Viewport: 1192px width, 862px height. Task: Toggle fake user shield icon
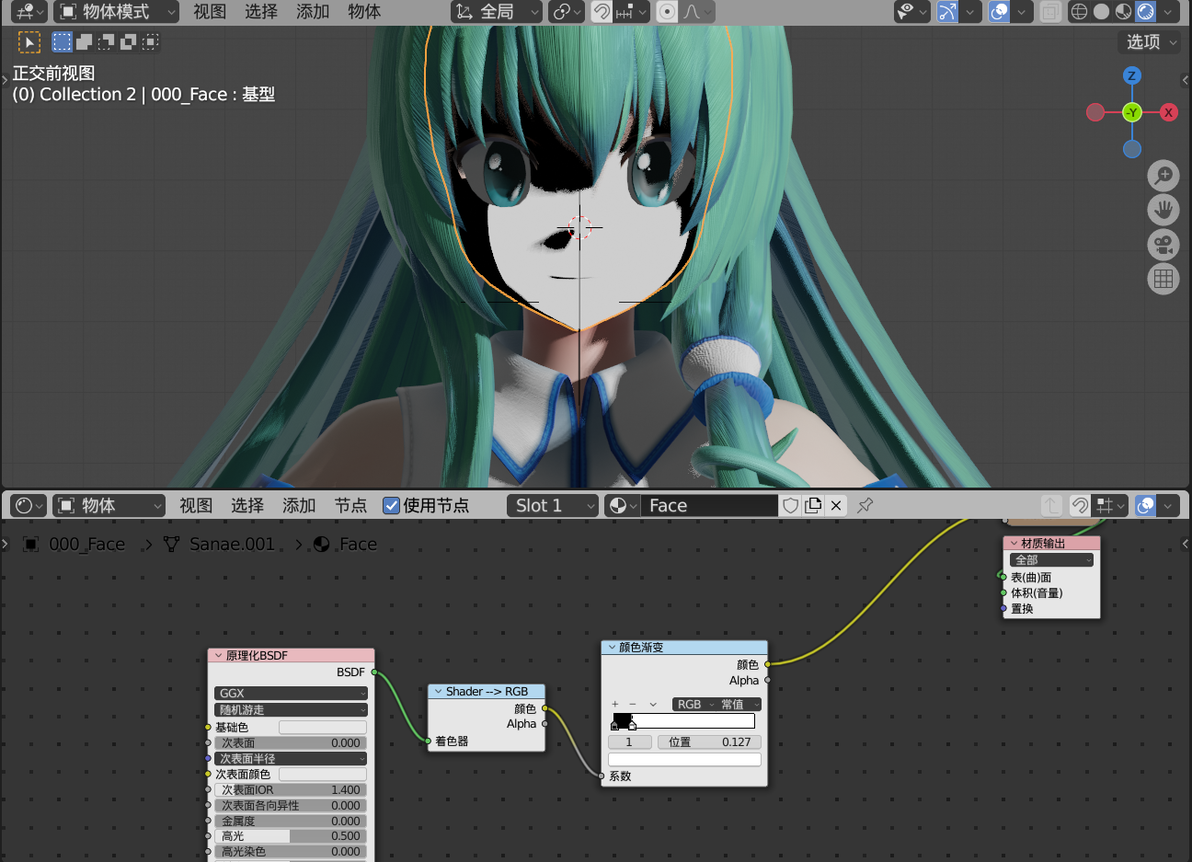[791, 505]
